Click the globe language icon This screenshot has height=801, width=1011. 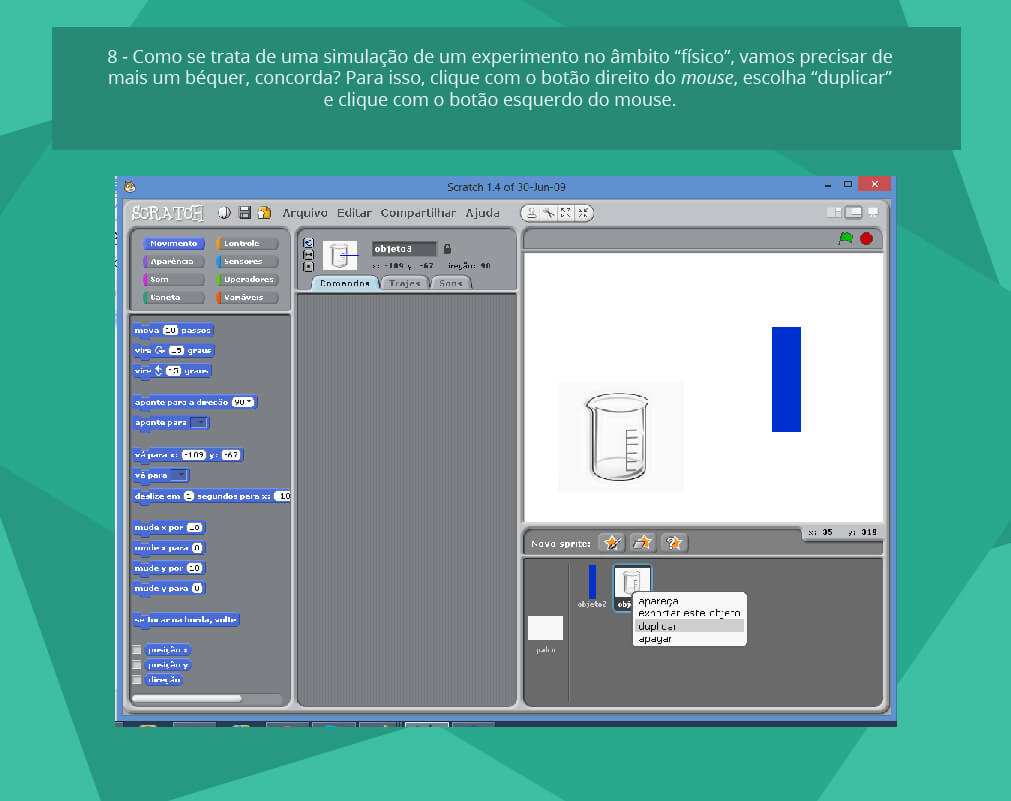point(225,213)
